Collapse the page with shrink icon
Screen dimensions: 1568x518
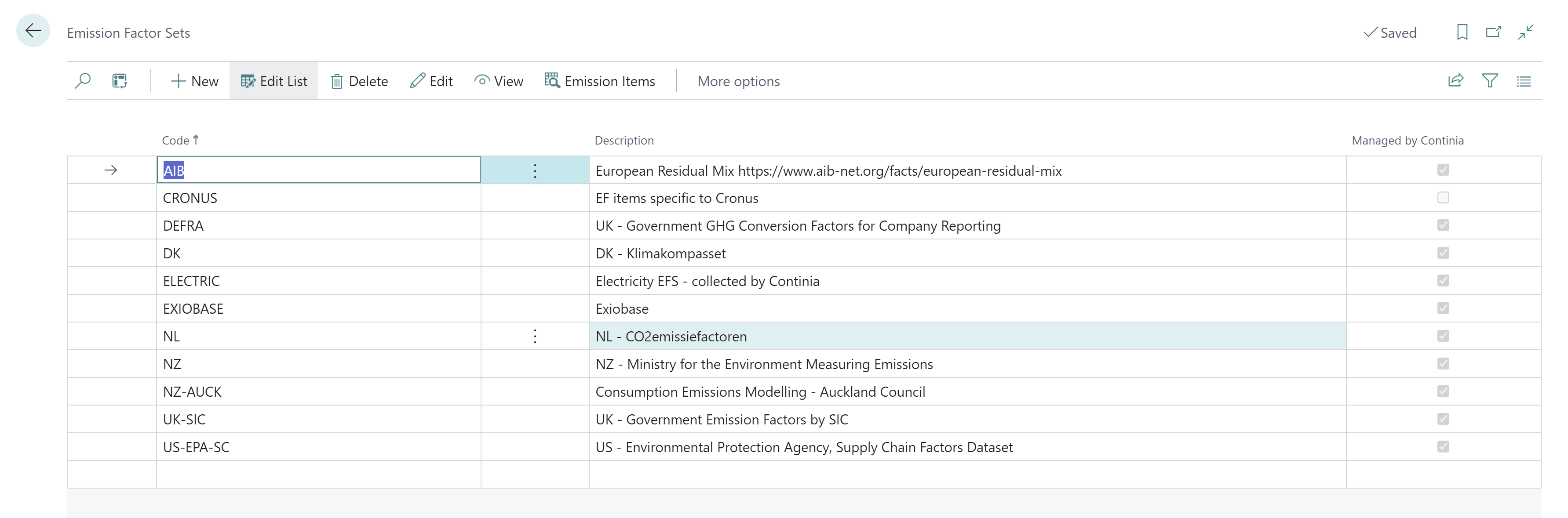[1525, 32]
